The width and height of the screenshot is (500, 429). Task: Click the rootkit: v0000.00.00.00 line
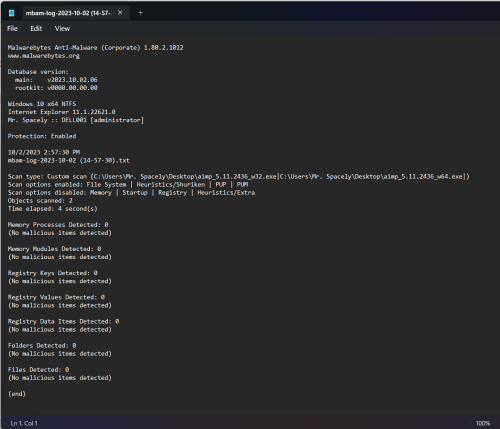pyautogui.click(x=56, y=88)
